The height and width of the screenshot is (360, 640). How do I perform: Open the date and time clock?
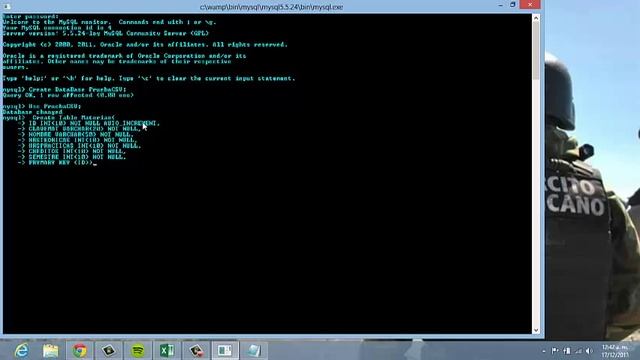pyautogui.click(x=615, y=351)
